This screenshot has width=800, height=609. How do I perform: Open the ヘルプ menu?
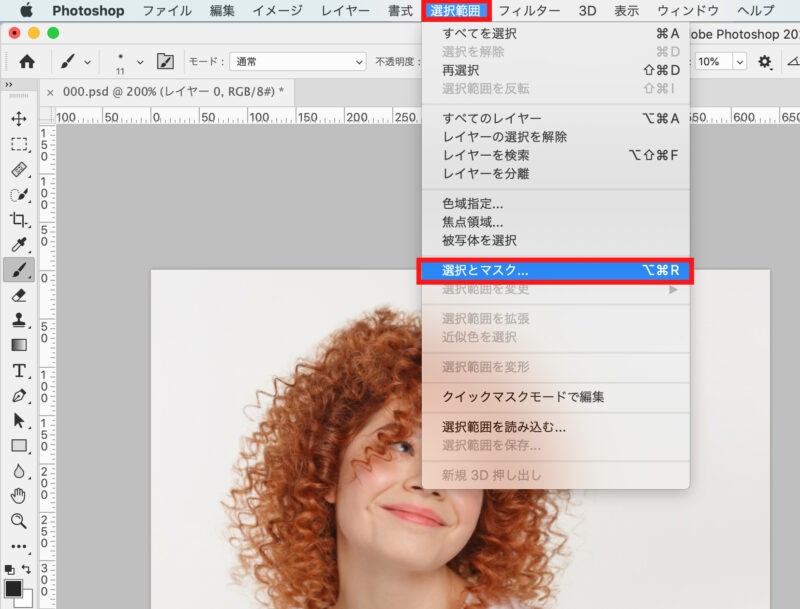(x=756, y=11)
